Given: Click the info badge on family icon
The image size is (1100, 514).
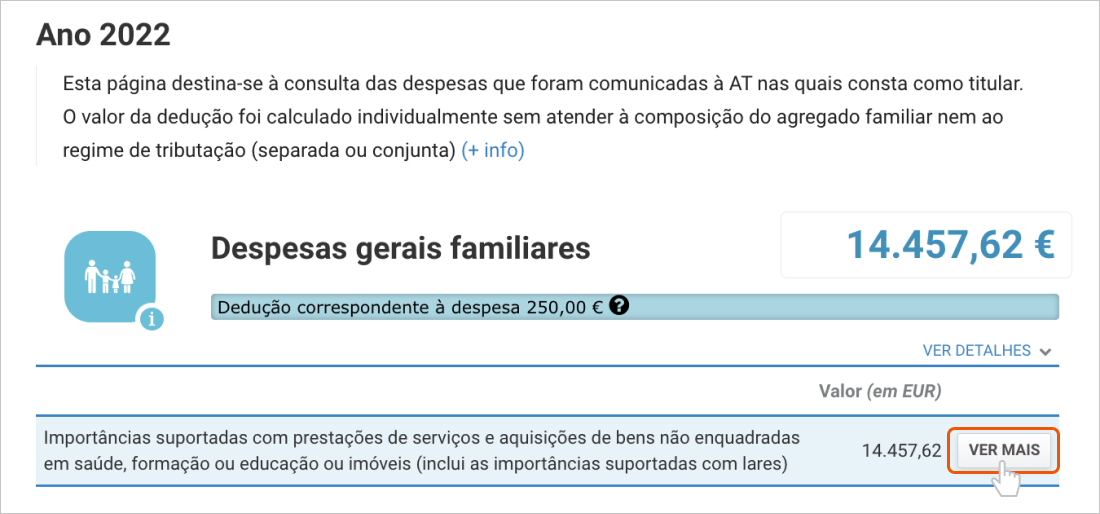Looking at the screenshot, I should point(153,320).
